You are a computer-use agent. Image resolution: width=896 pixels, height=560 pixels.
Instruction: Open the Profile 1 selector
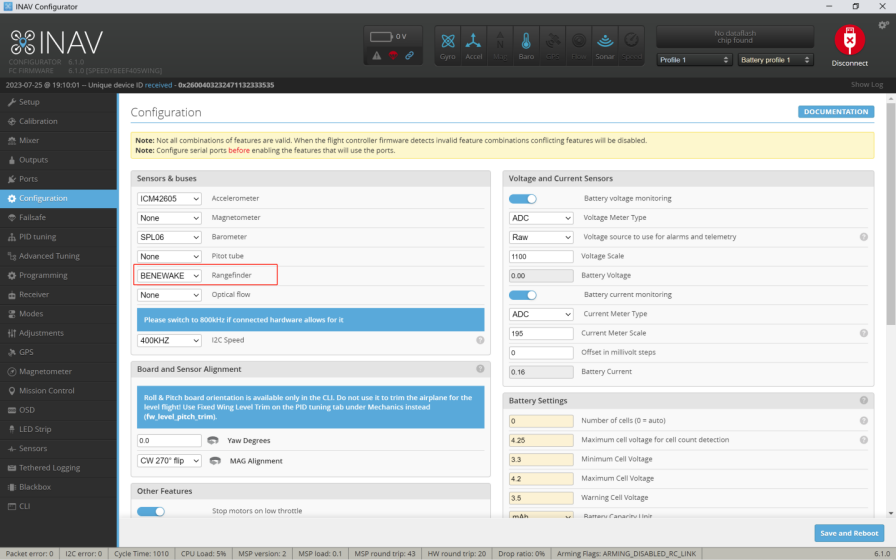click(694, 59)
